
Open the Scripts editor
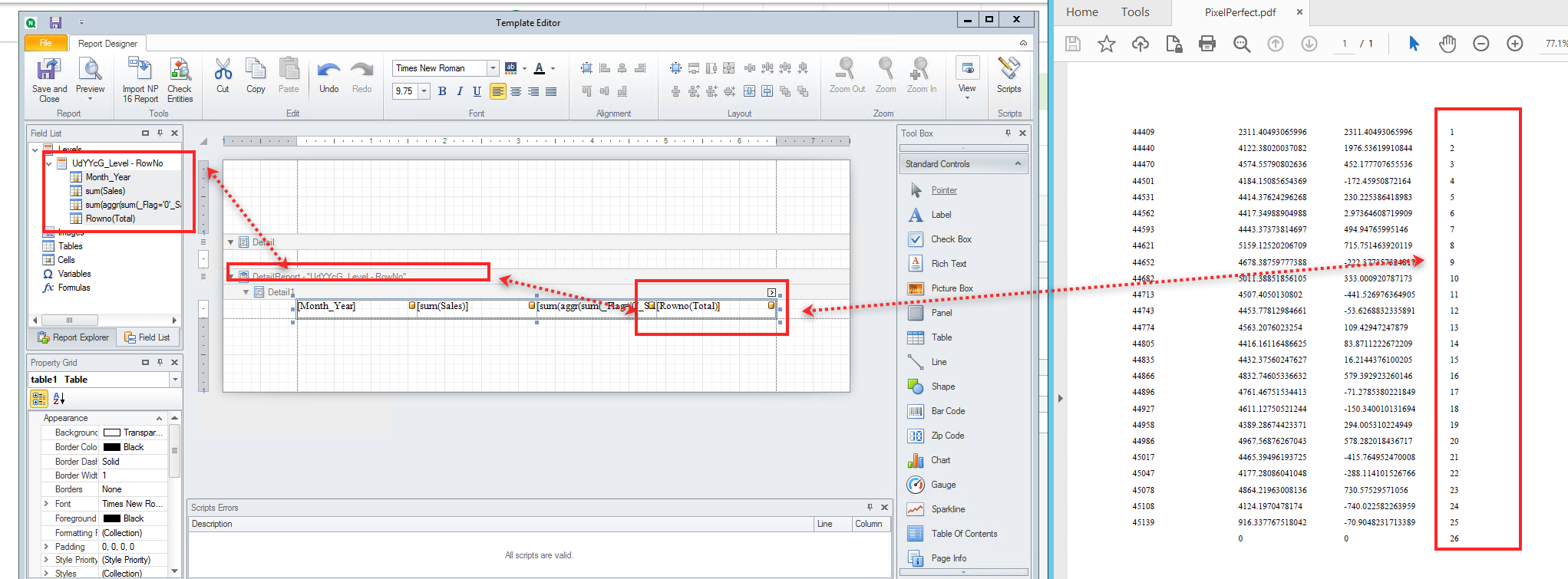click(x=1009, y=76)
